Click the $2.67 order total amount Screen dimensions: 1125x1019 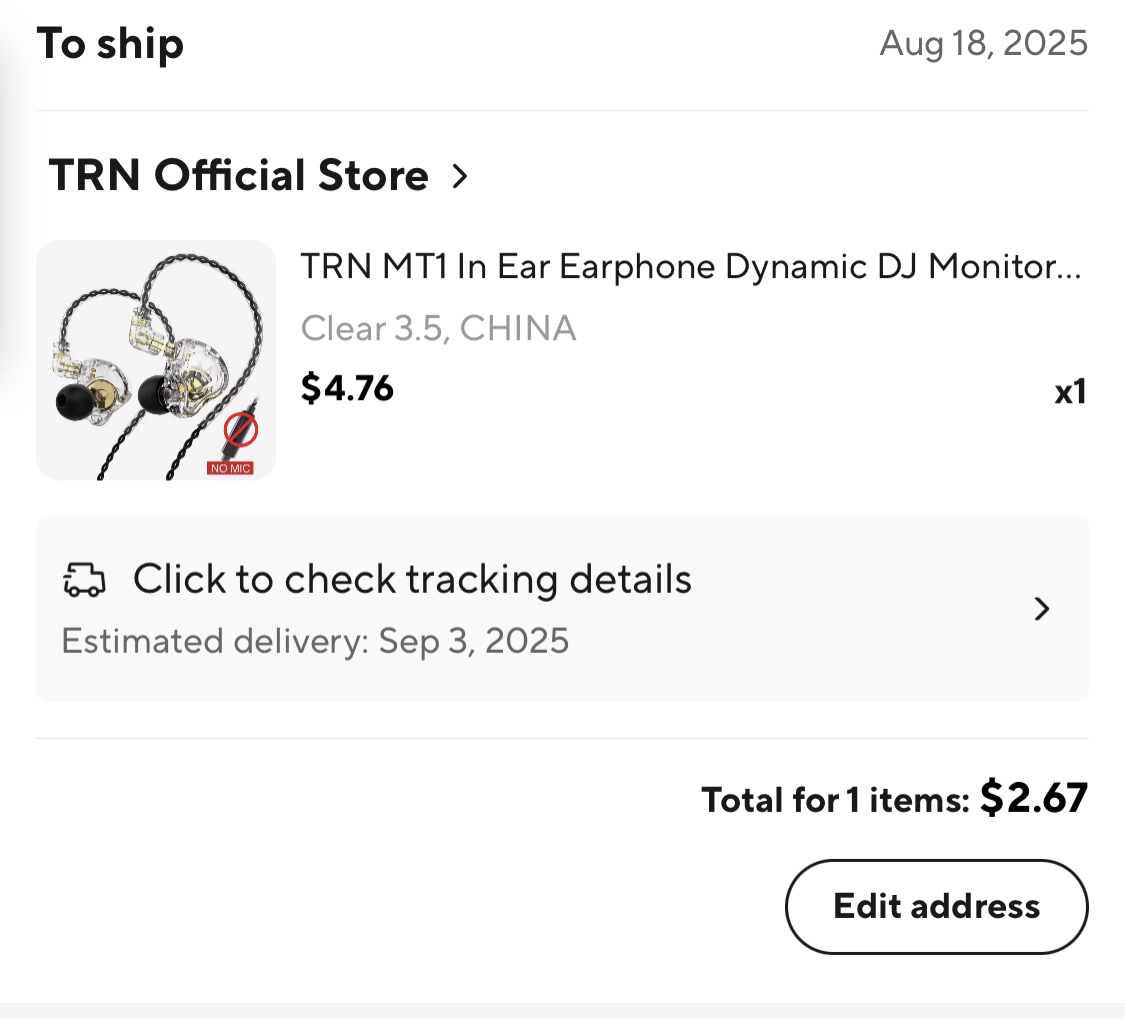tap(1033, 797)
